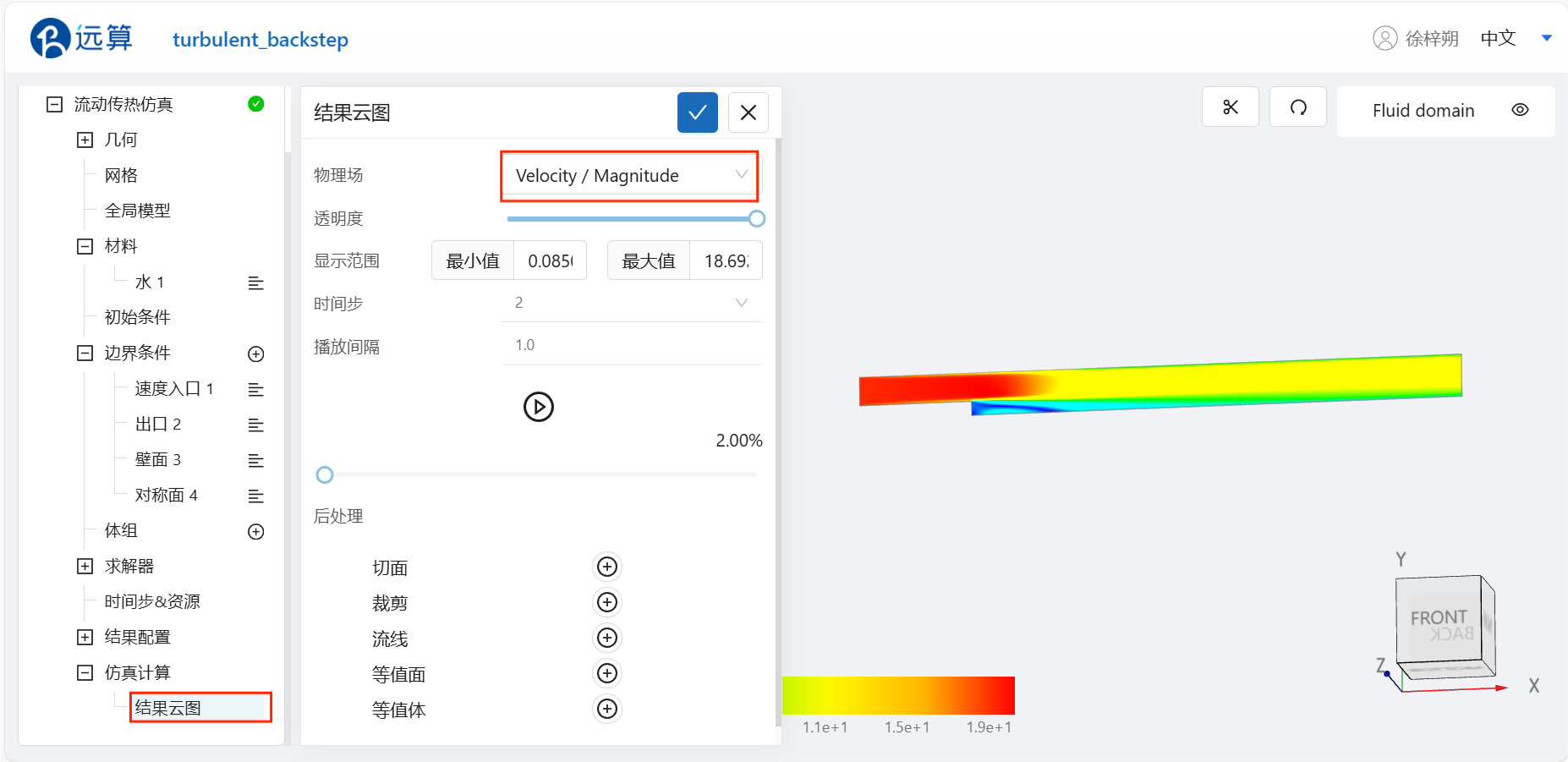Click the color legend bar
Viewport: 1568px width, 762px height.
click(x=898, y=695)
